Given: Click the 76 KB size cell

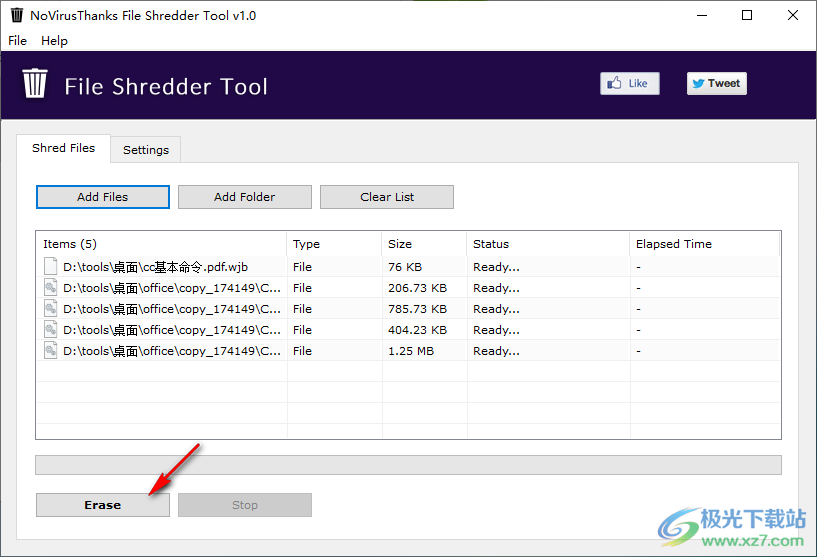Looking at the screenshot, I should tap(405, 267).
